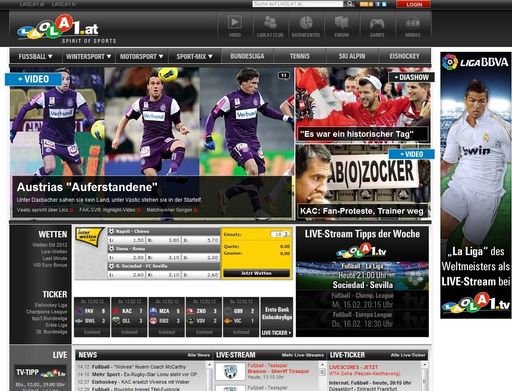Open story "Es war ein historischer Tag"

357,134
